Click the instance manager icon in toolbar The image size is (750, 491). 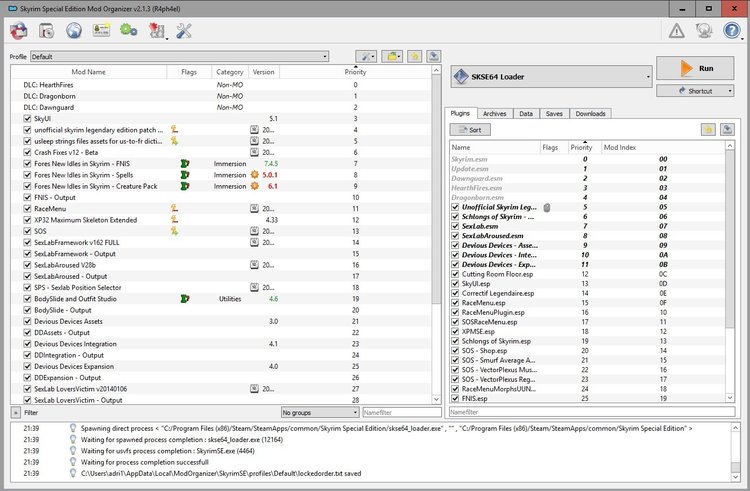point(19,31)
